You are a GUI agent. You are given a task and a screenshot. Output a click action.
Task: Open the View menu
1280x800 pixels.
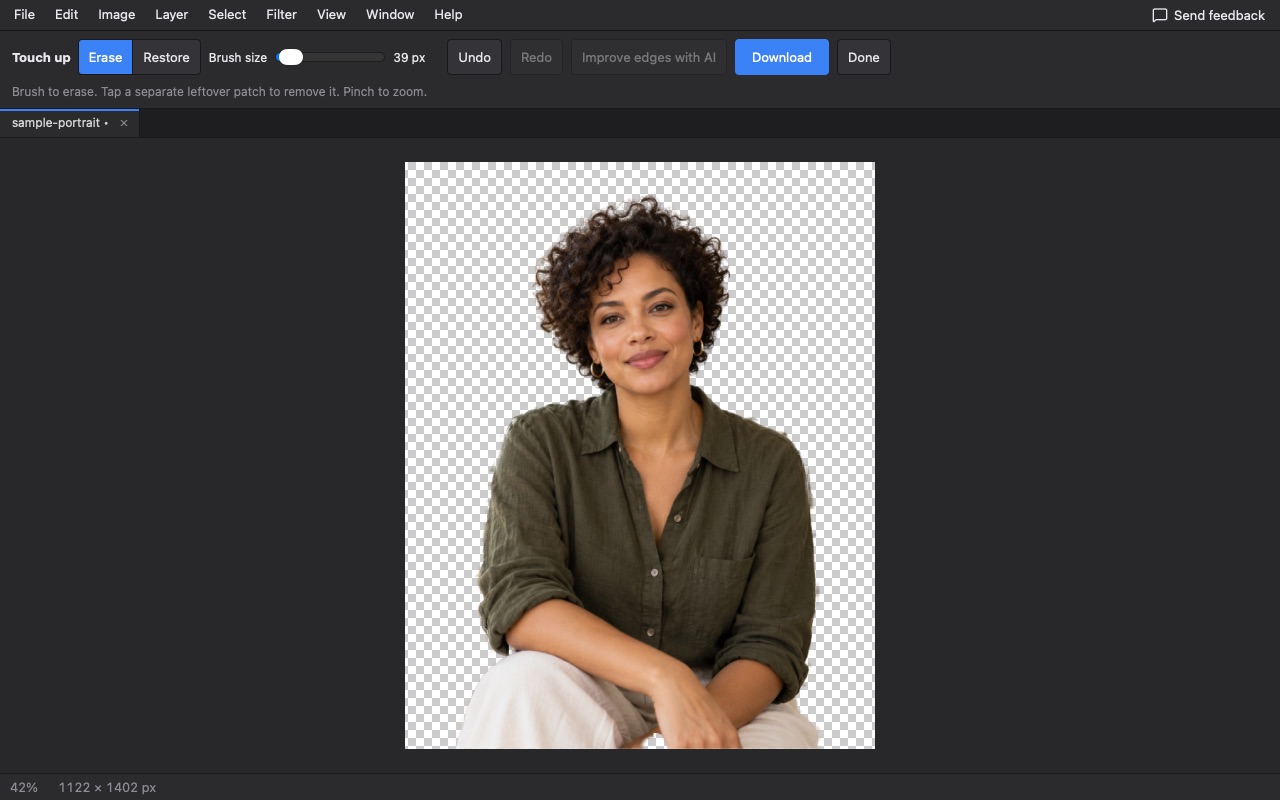331,14
